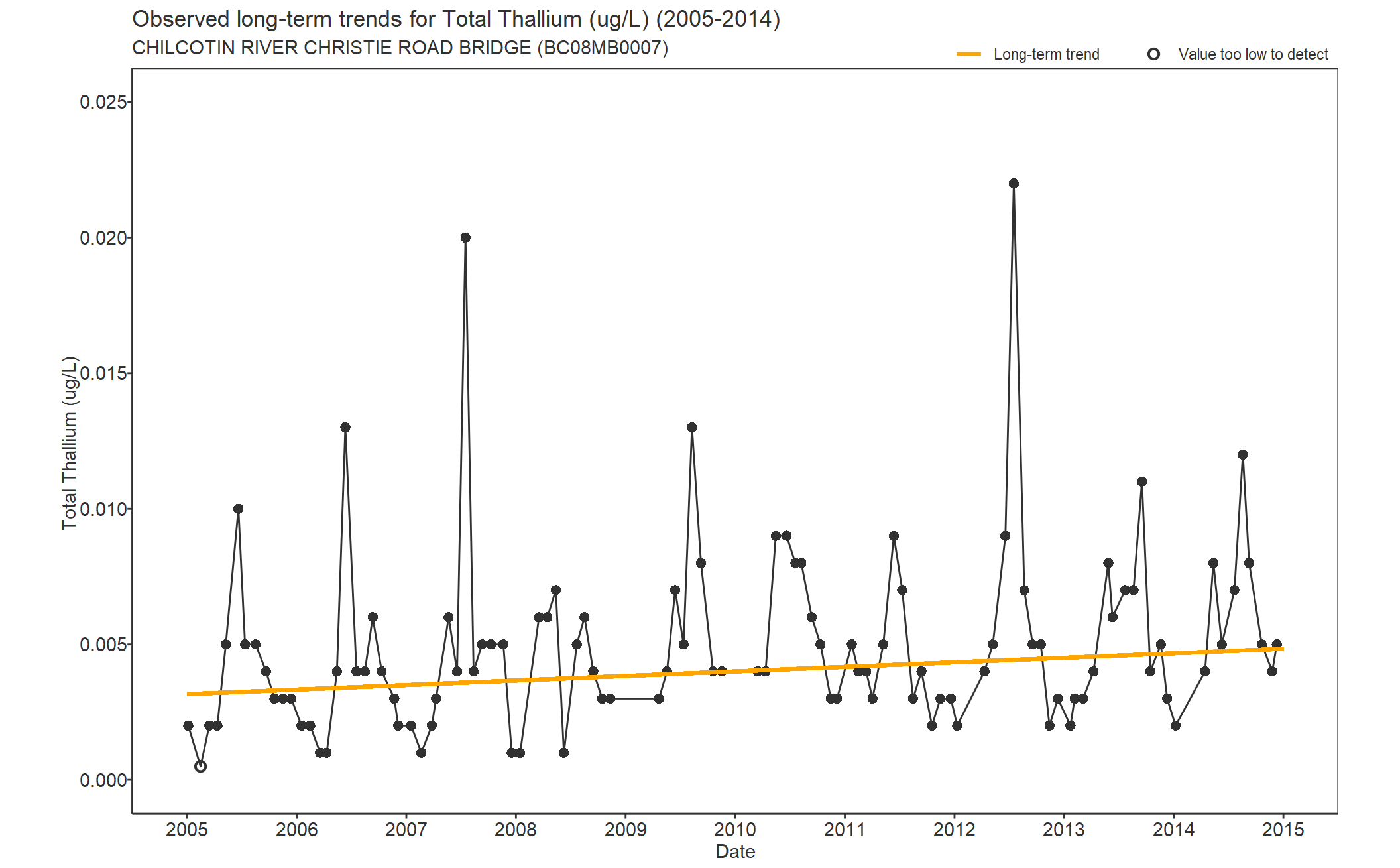Image resolution: width=1400 pixels, height=868 pixels.
Task: Click the first data point at start of 2005
Action: (x=188, y=726)
